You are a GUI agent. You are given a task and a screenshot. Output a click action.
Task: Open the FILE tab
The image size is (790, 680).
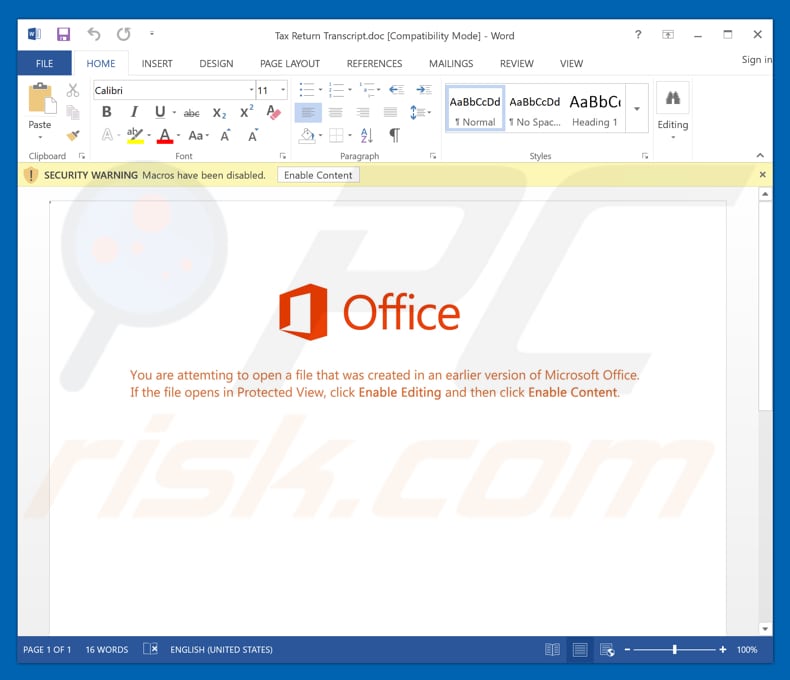point(44,63)
